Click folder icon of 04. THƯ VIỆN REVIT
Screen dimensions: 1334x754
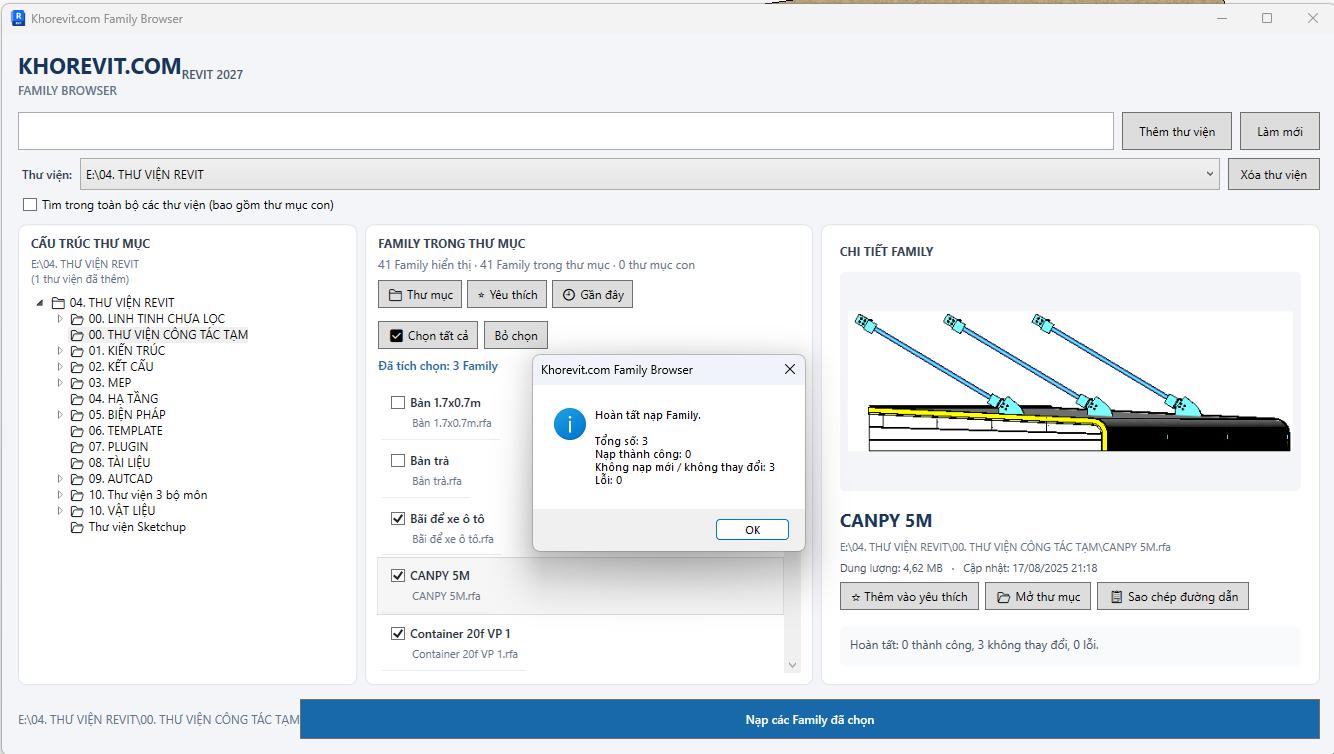click(58, 303)
